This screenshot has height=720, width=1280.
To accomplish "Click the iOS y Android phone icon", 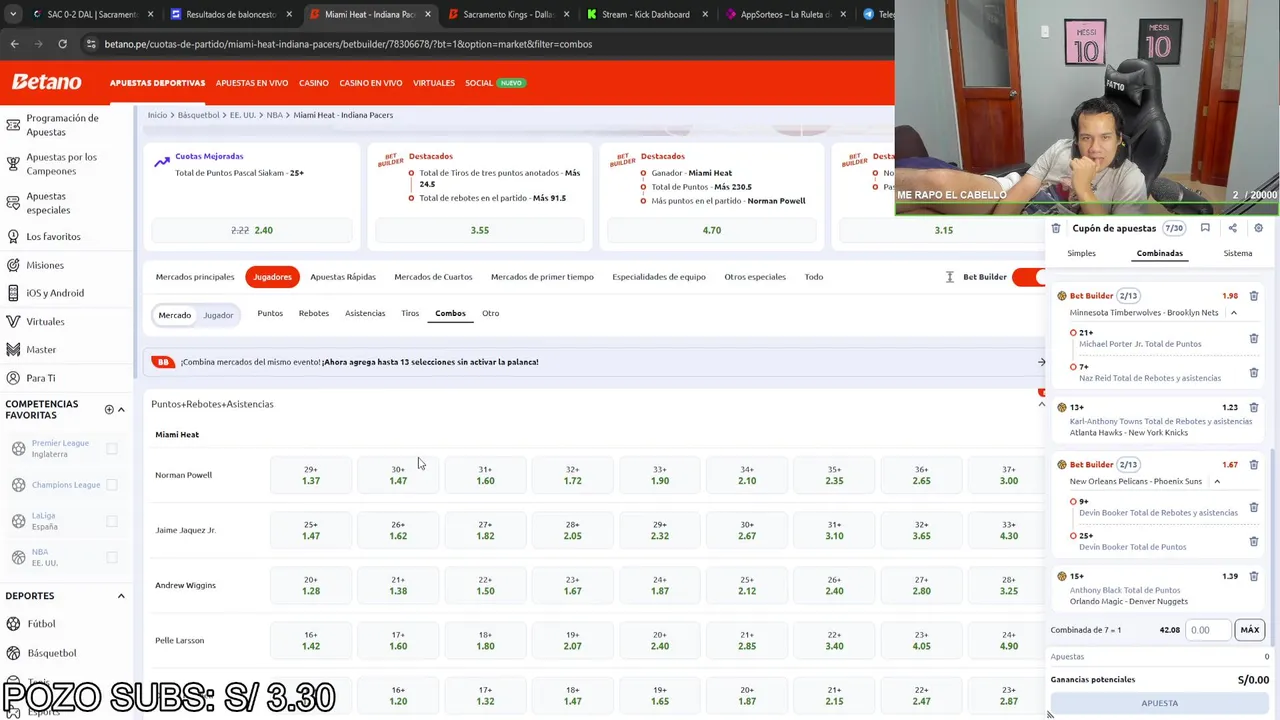I will 13,293.
